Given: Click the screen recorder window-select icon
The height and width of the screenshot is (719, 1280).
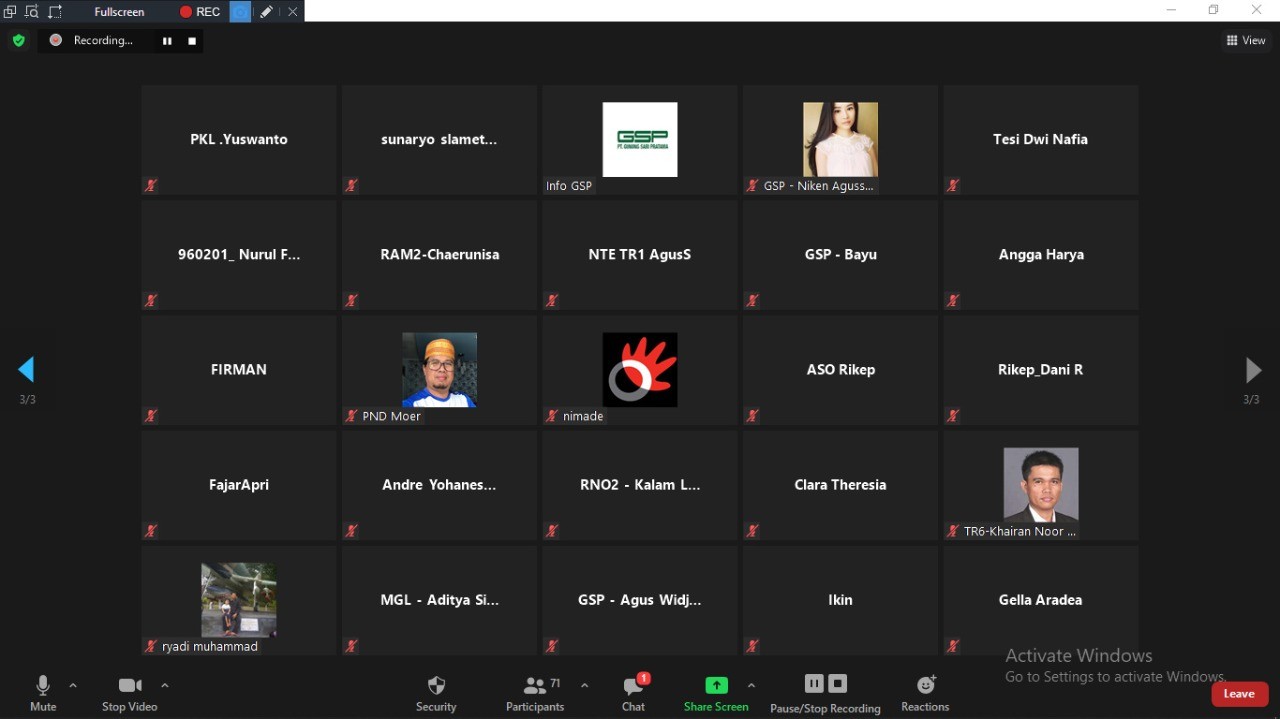Looking at the screenshot, I should point(10,11).
